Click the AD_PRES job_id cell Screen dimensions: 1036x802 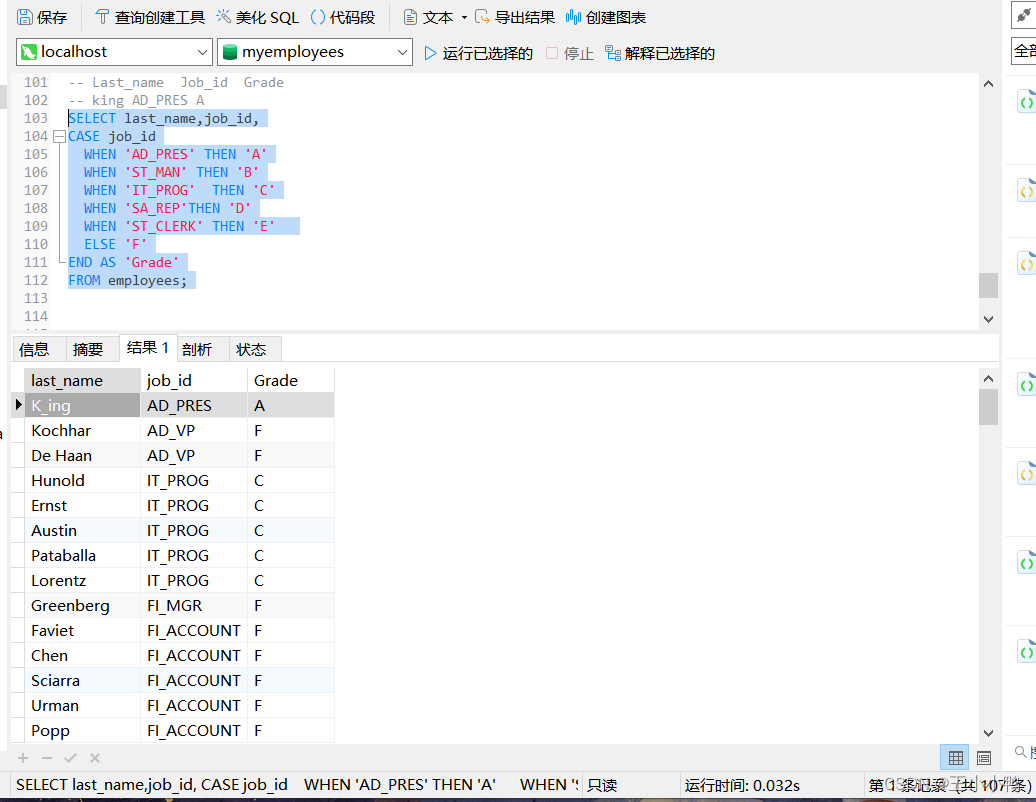pos(194,406)
